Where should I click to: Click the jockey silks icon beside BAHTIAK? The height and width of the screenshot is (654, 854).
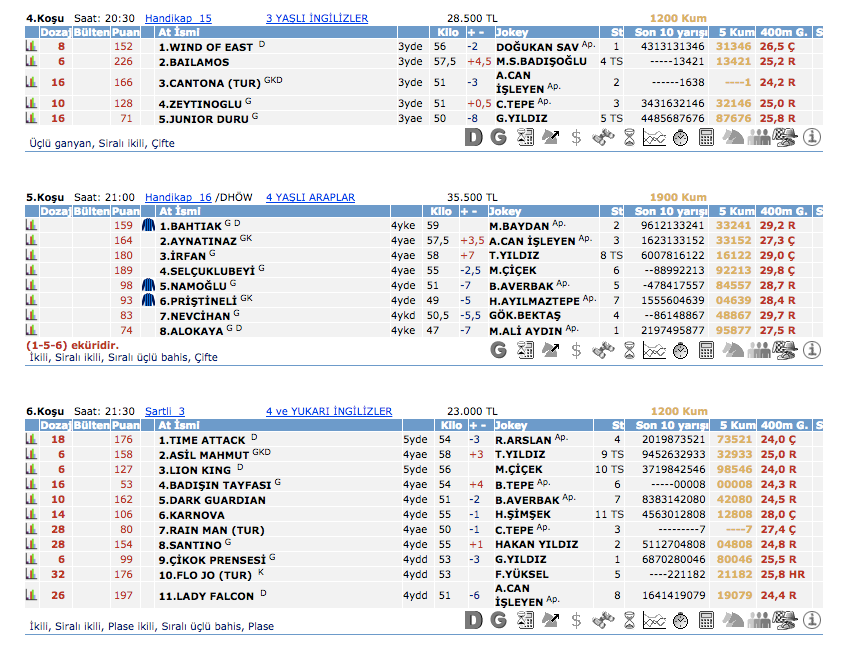coord(148,226)
